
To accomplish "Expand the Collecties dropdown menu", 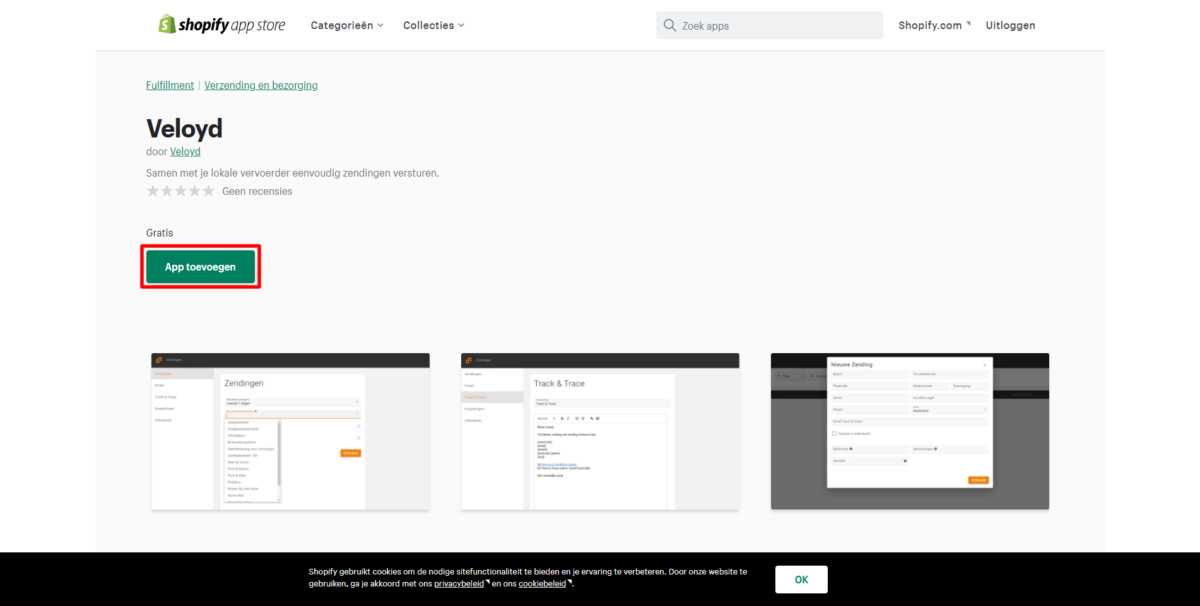I will (433, 25).
